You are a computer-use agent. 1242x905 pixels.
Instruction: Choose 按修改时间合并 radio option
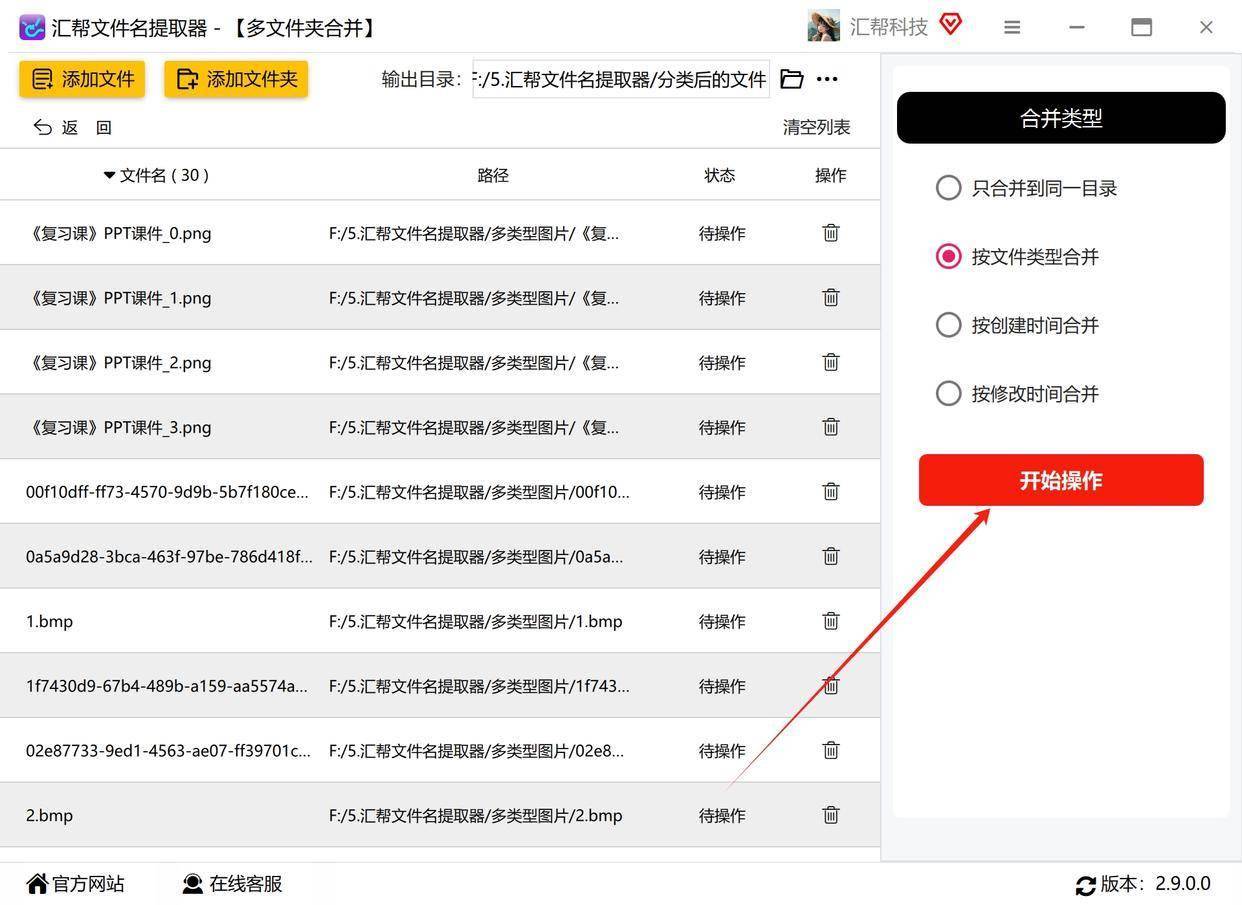tap(948, 393)
